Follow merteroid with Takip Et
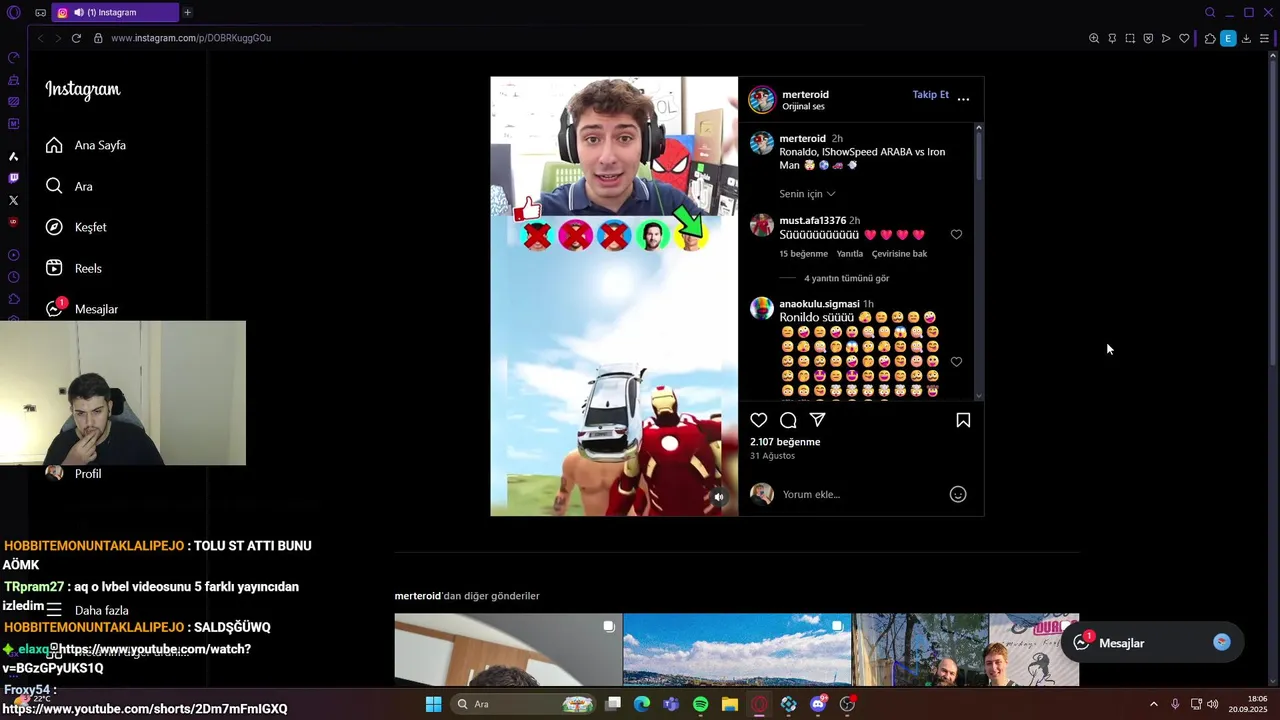Image resolution: width=1280 pixels, height=720 pixels. (x=930, y=94)
